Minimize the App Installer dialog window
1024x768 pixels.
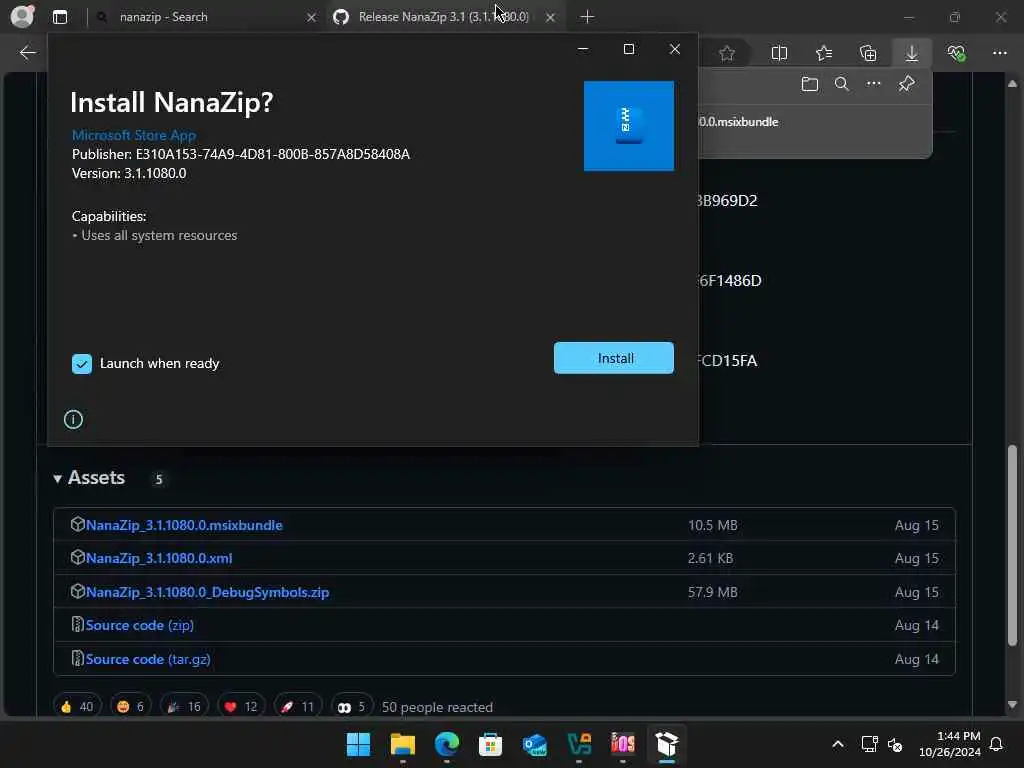[583, 49]
